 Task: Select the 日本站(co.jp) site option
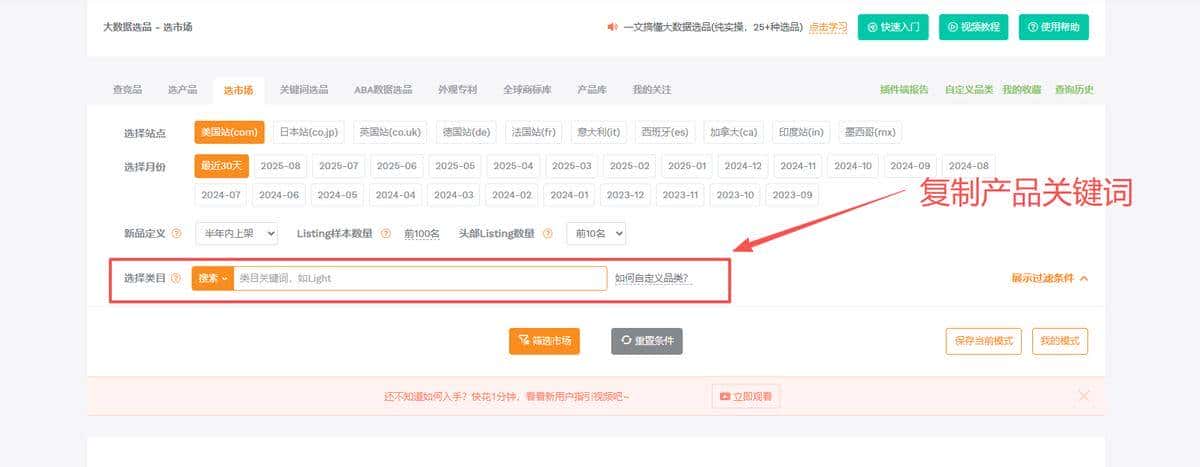pos(308,132)
